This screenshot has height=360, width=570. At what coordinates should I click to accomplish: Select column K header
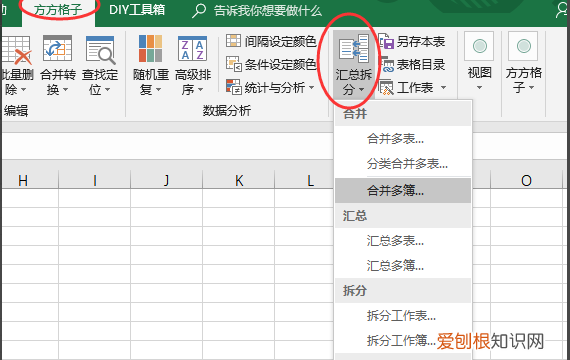coord(238,180)
